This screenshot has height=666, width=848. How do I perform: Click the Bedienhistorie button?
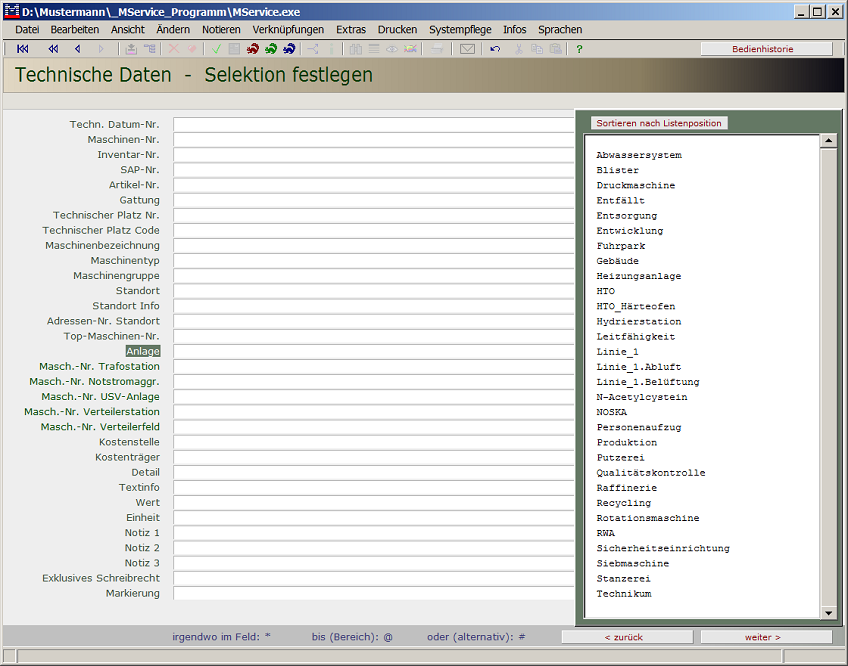766,49
